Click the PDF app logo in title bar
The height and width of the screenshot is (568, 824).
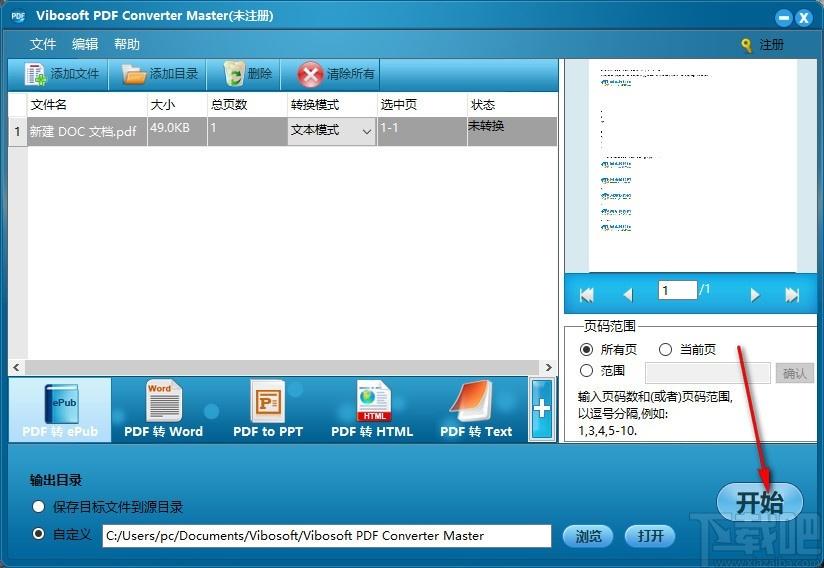(x=18, y=16)
